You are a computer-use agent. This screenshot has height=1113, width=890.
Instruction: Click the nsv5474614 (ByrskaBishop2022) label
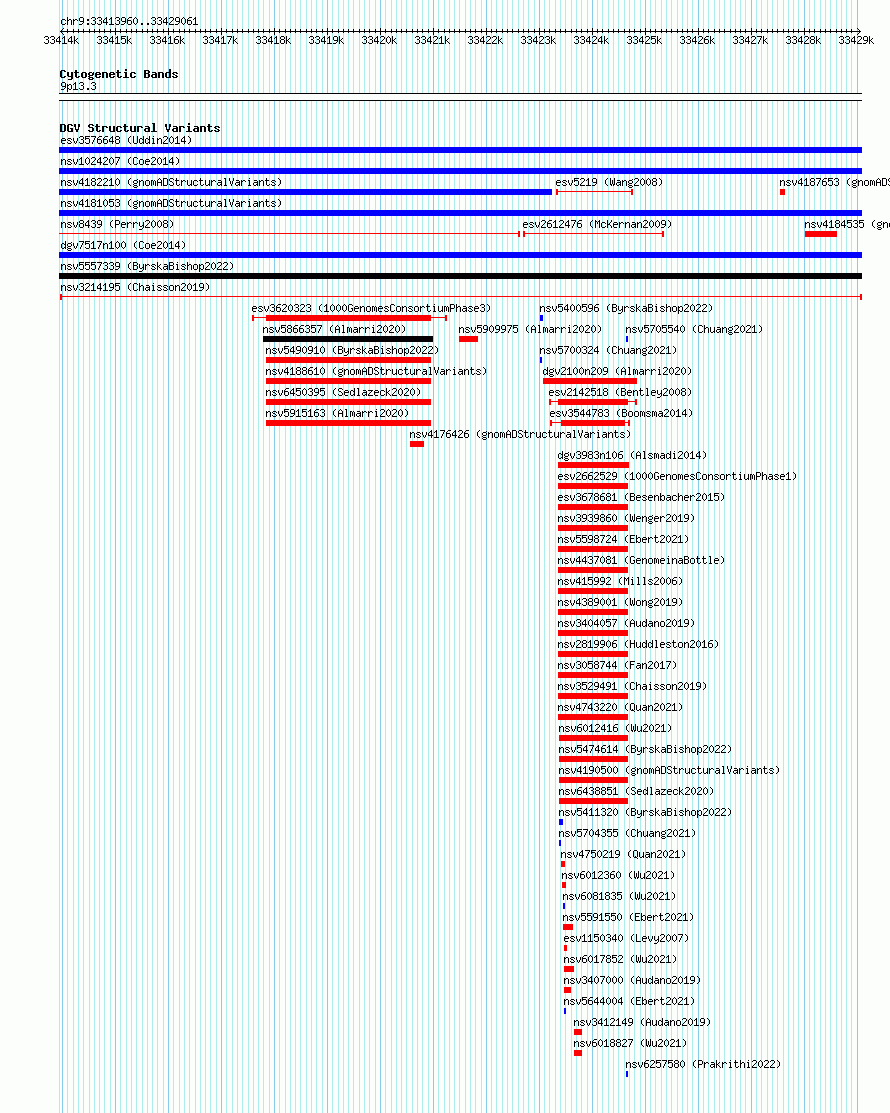tap(645, 750)
